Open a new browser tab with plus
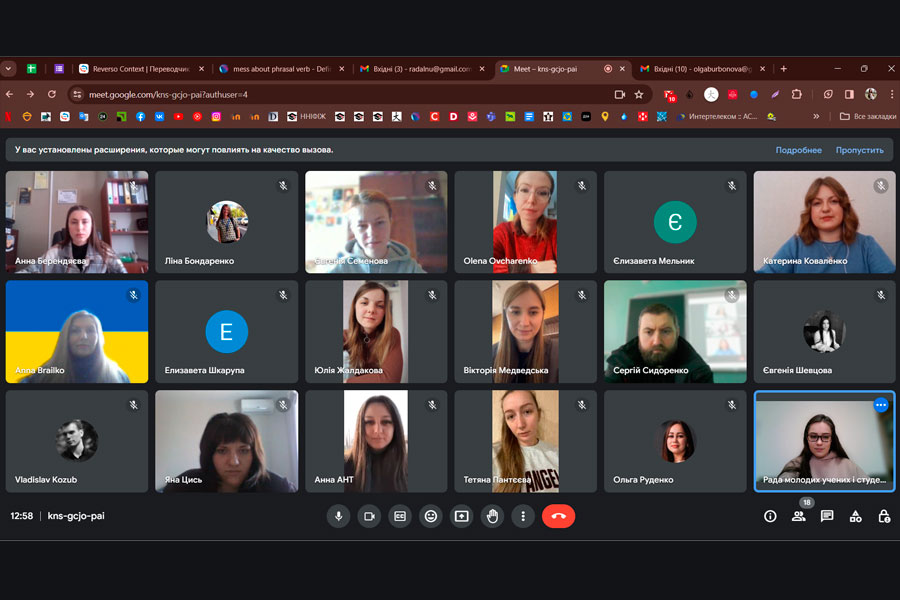This screenshot has height=600, width=900. coord(783,69)
